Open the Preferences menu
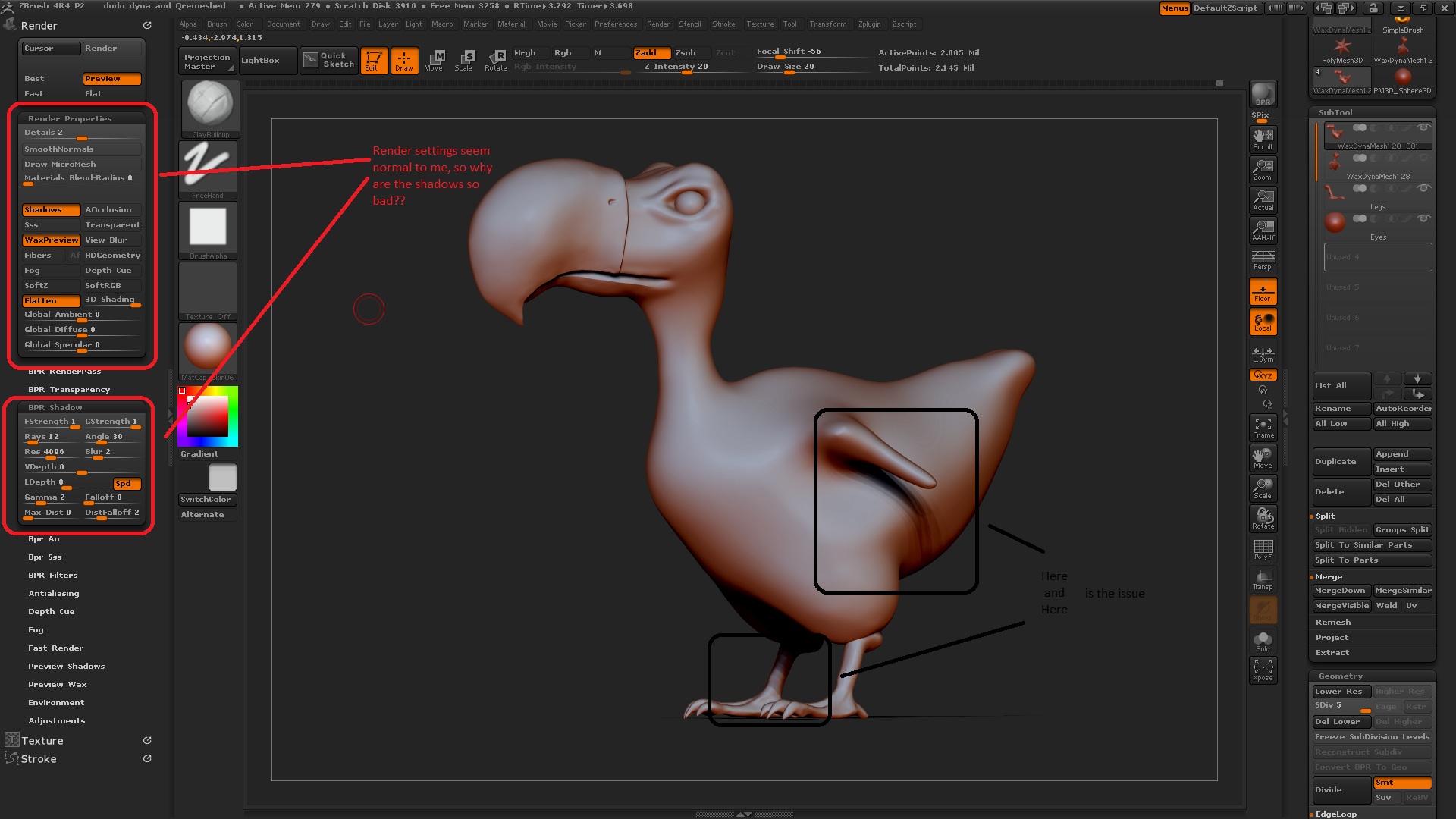1456x819 pixels. coord(615,24)
